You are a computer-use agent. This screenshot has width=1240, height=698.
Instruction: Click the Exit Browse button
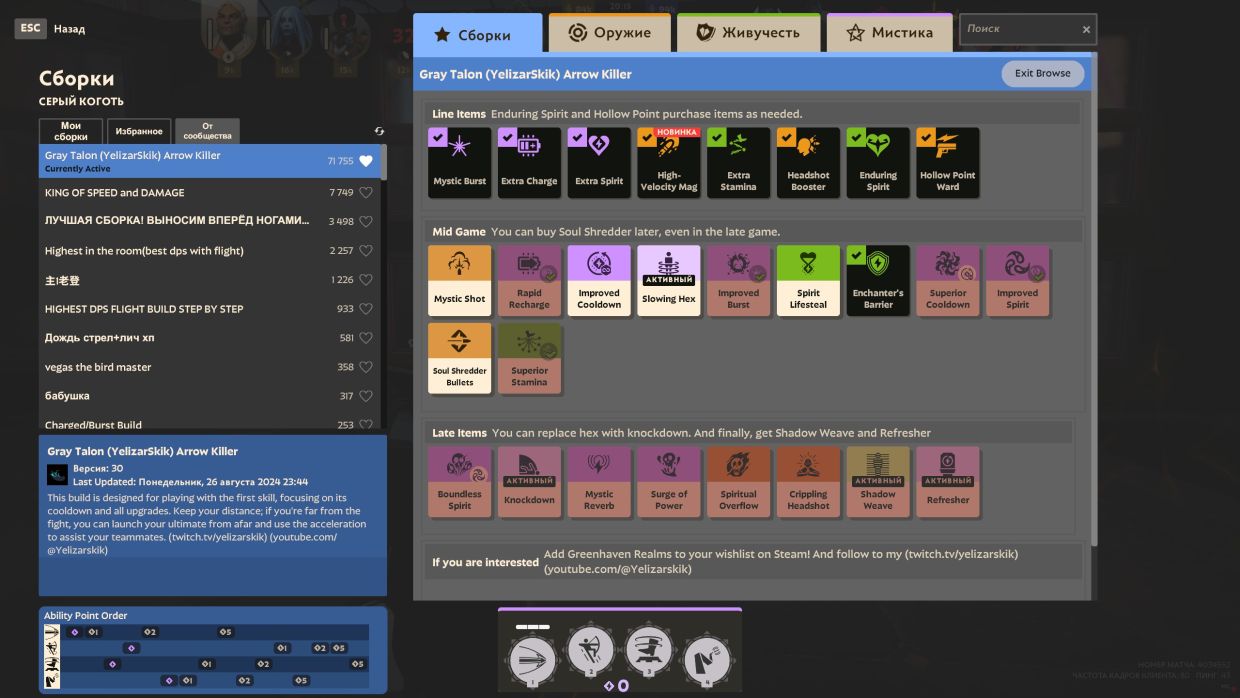(1042, 73)
